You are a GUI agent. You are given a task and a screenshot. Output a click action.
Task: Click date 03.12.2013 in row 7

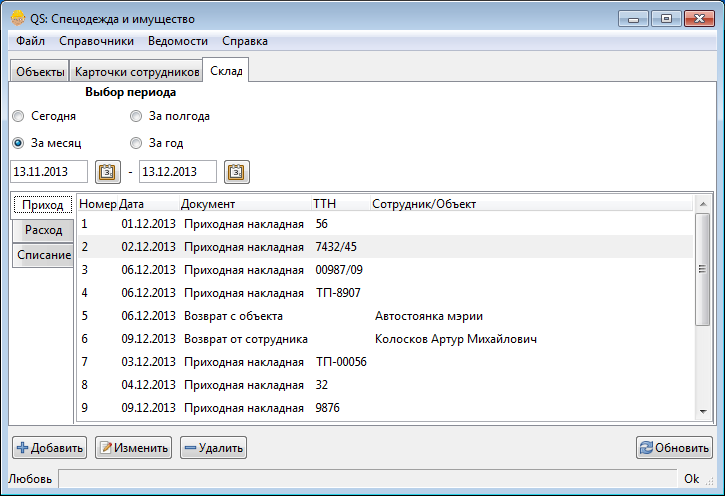(148, 362)
